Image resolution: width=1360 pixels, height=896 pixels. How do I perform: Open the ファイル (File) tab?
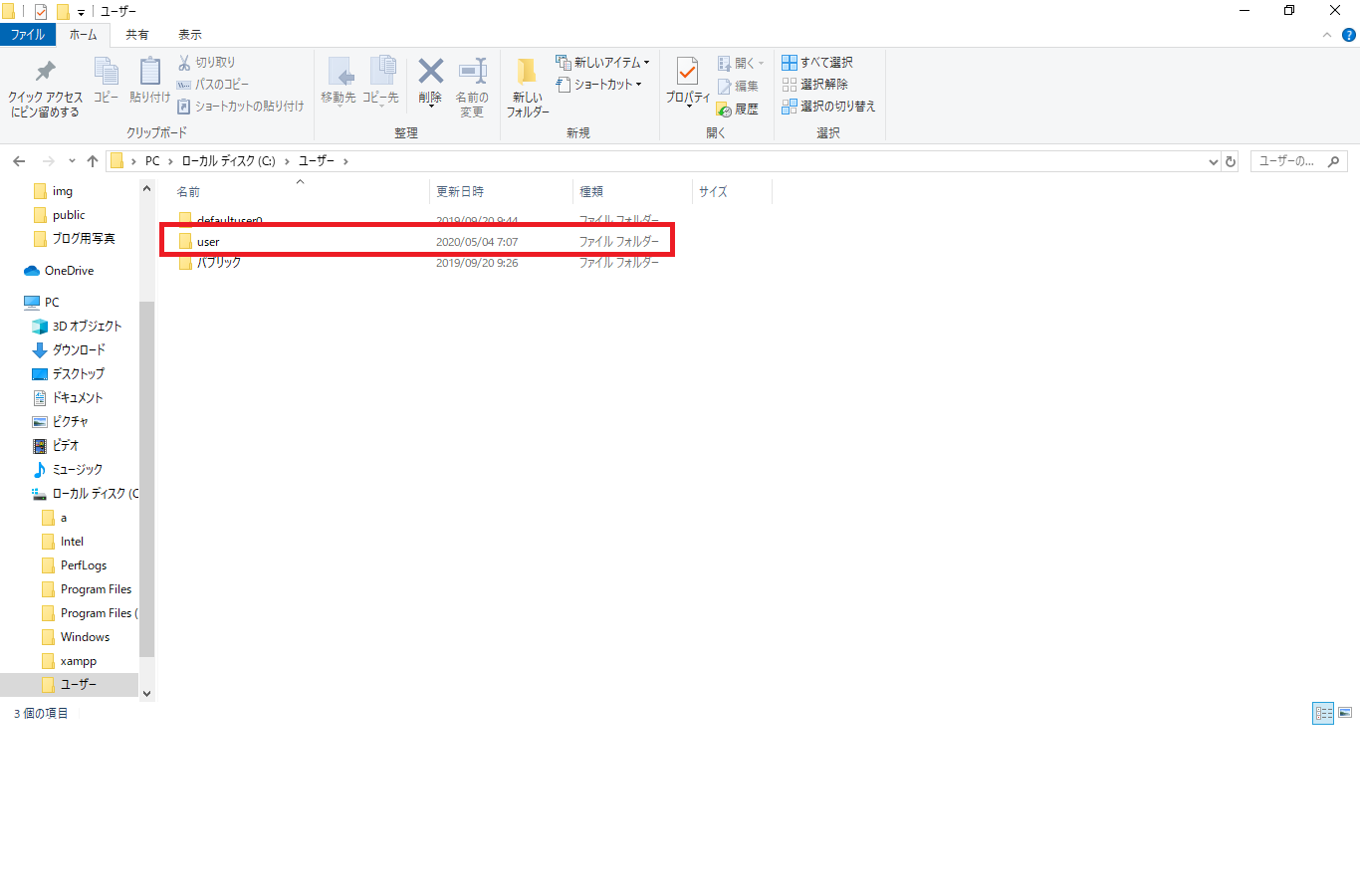coord(28,35)
